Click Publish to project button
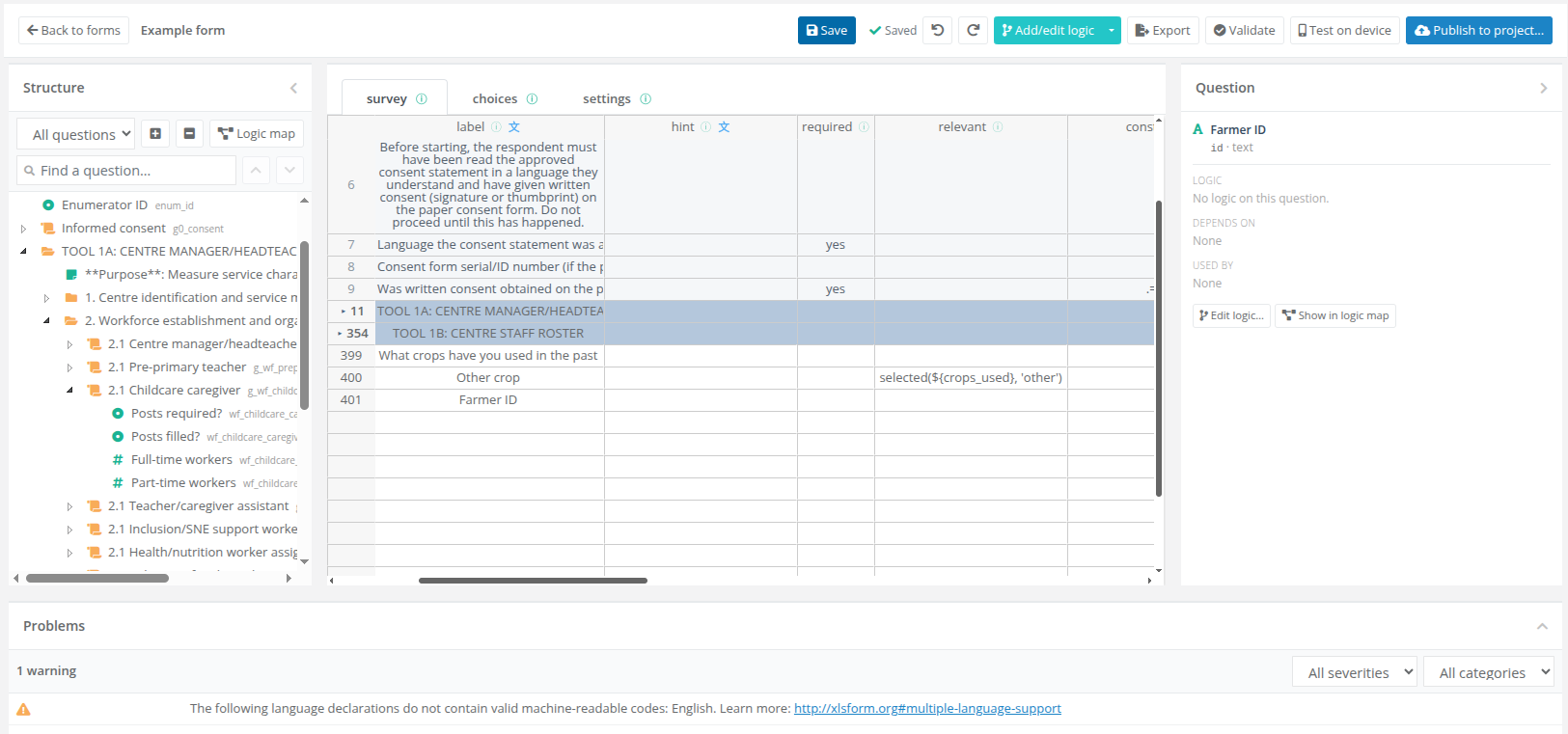The height and width of the screenshot is (734, 1568). pyautogui.click(x=1478, y=30)
